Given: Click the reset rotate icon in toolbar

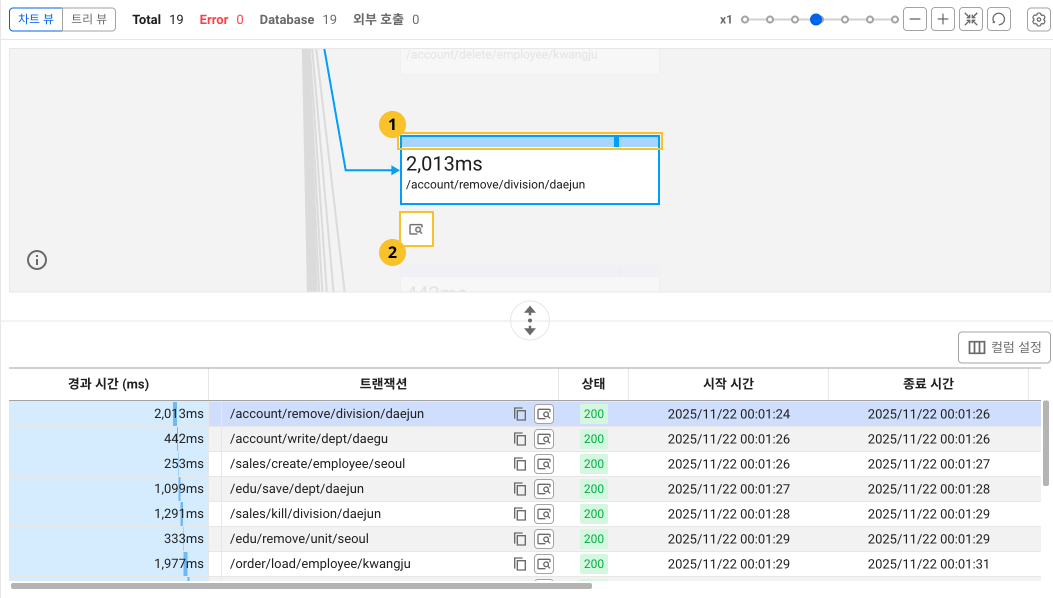Looking at the screenshot, I should (x=998, y=20).
